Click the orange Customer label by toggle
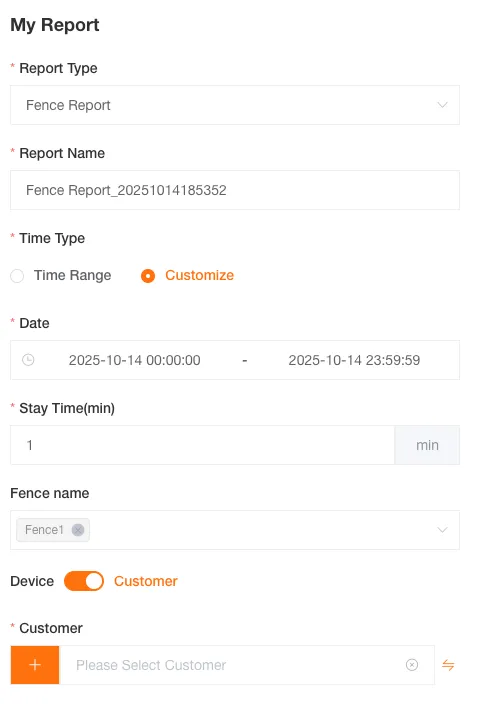This screenshot has width=496, height=711. (146, 581)
